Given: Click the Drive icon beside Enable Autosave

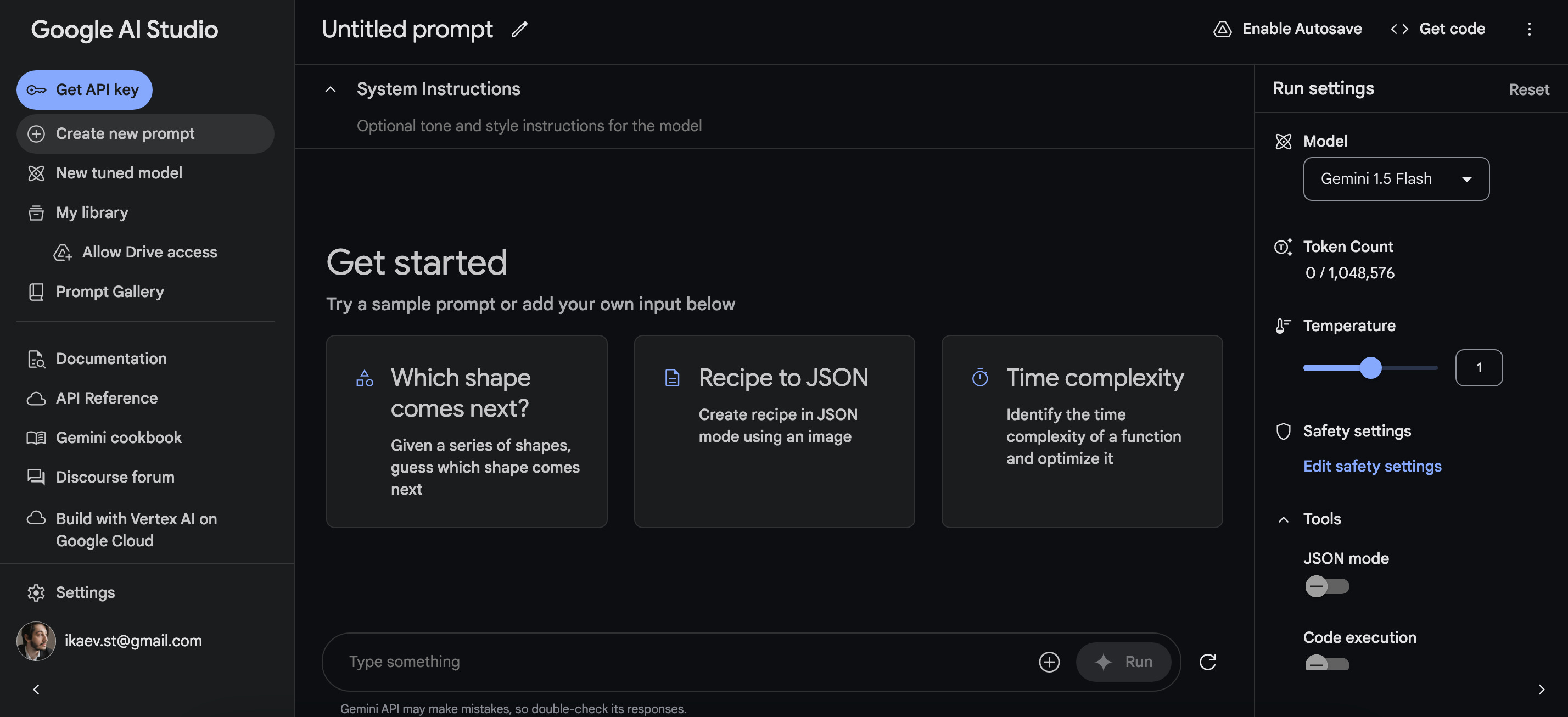Looking at the screenshot, I should 1222,29.
